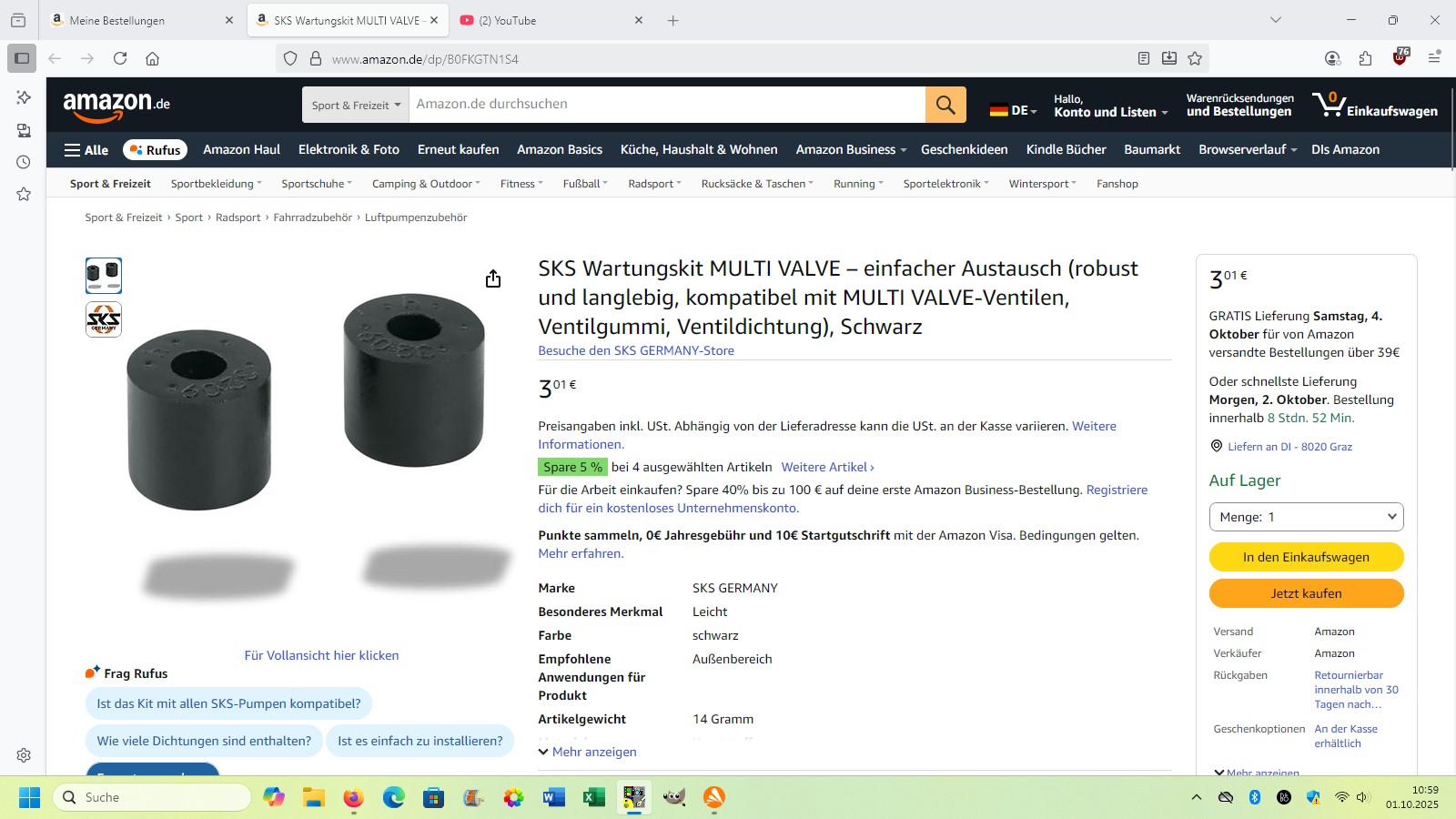The height and width of the screenshot is (819, 1456).
Task: Add item via In den Einkaufswagen button
Action: 1306,557
